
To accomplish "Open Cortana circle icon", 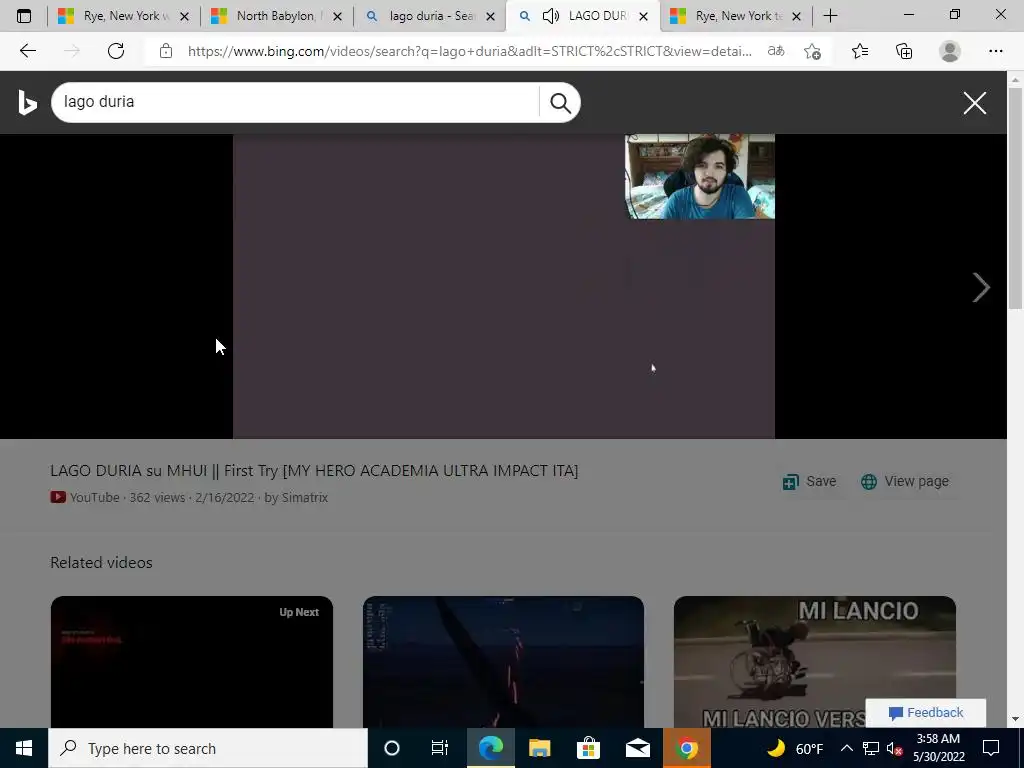I will tap(391, 748).
